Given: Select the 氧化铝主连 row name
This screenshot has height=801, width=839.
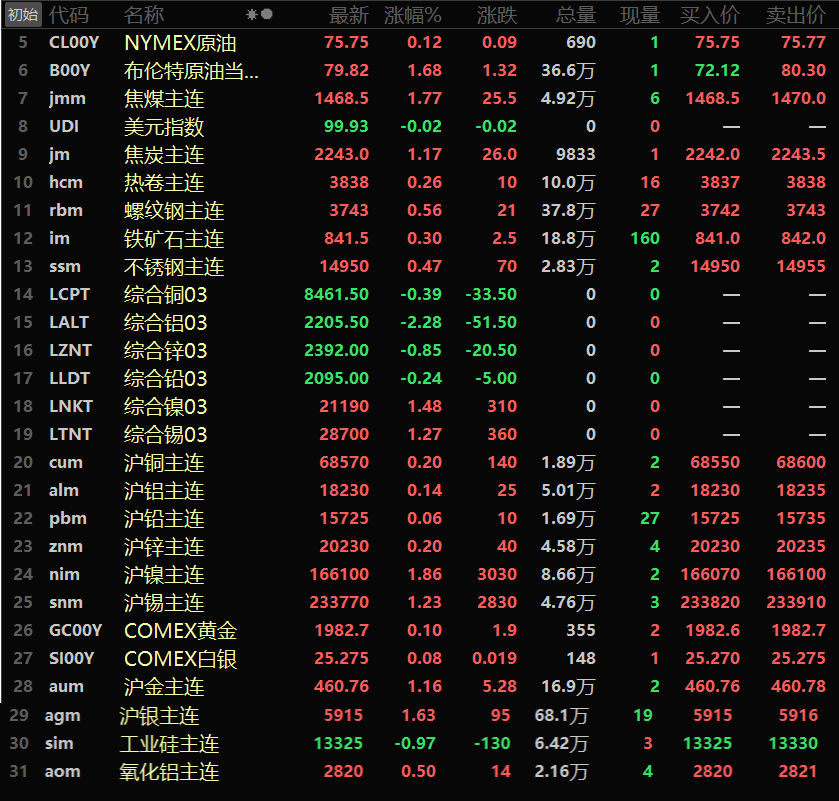Looking at the screenshot, I should tap(170, 772).
